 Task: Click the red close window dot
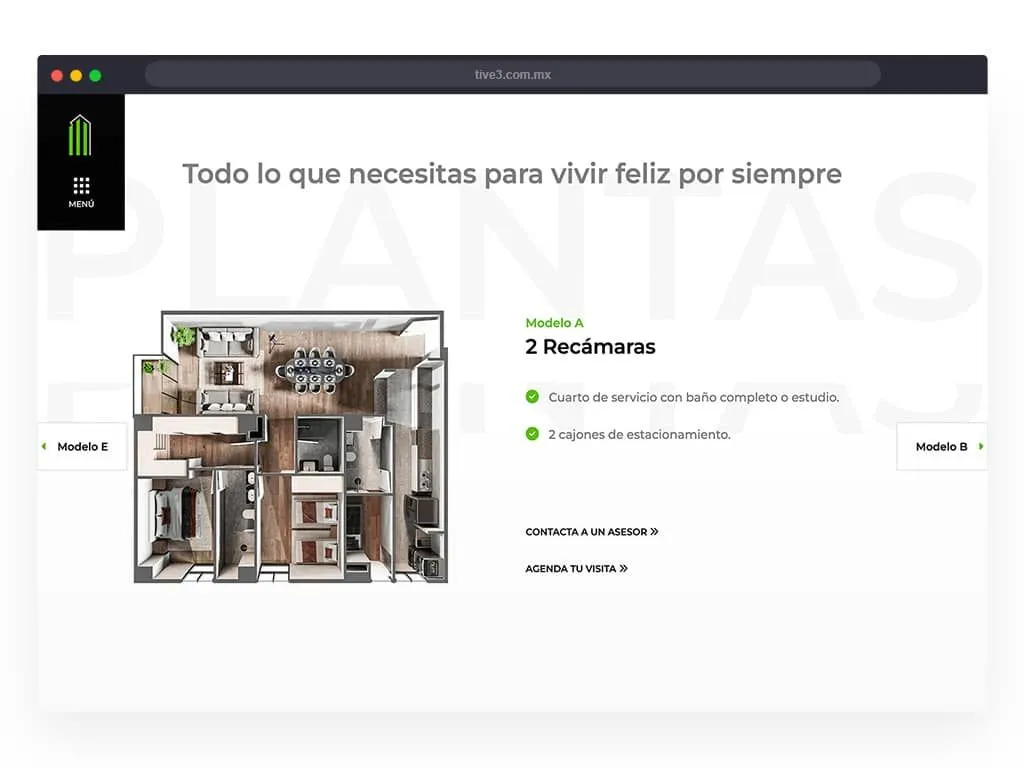(x=57, y=75)
